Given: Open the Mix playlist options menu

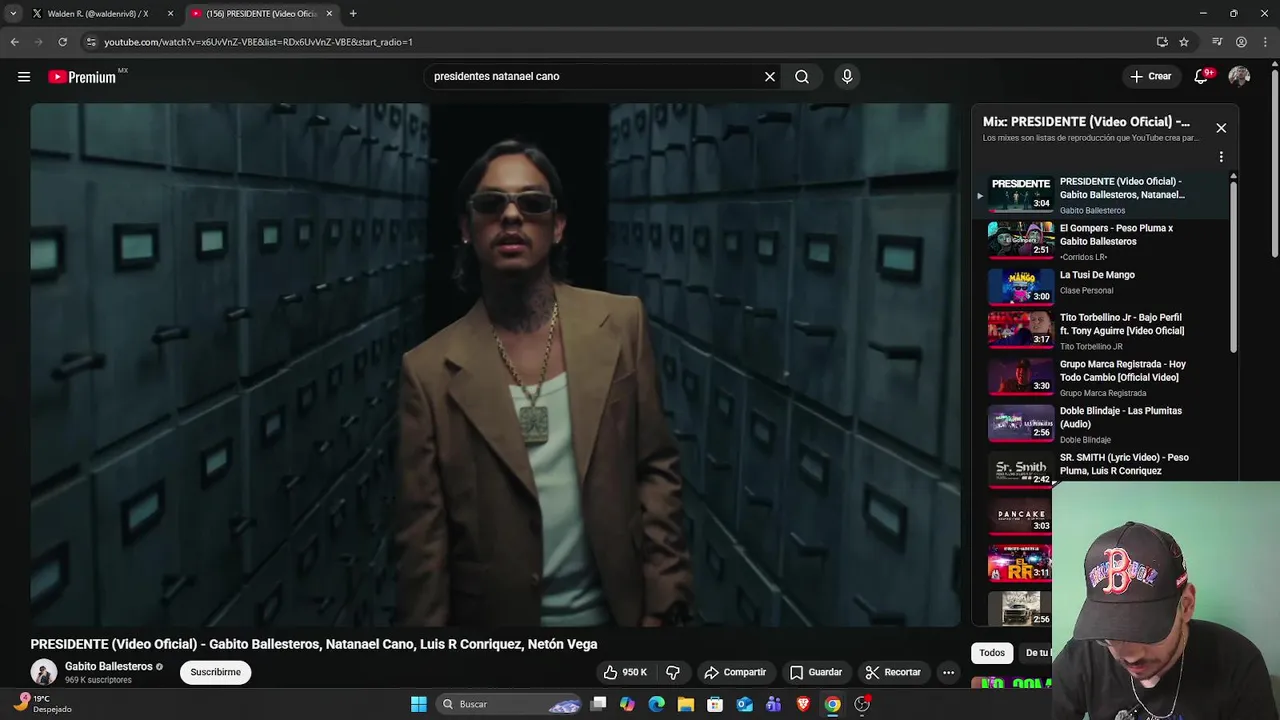Looking at the screenshot, I should (1221, 157).
